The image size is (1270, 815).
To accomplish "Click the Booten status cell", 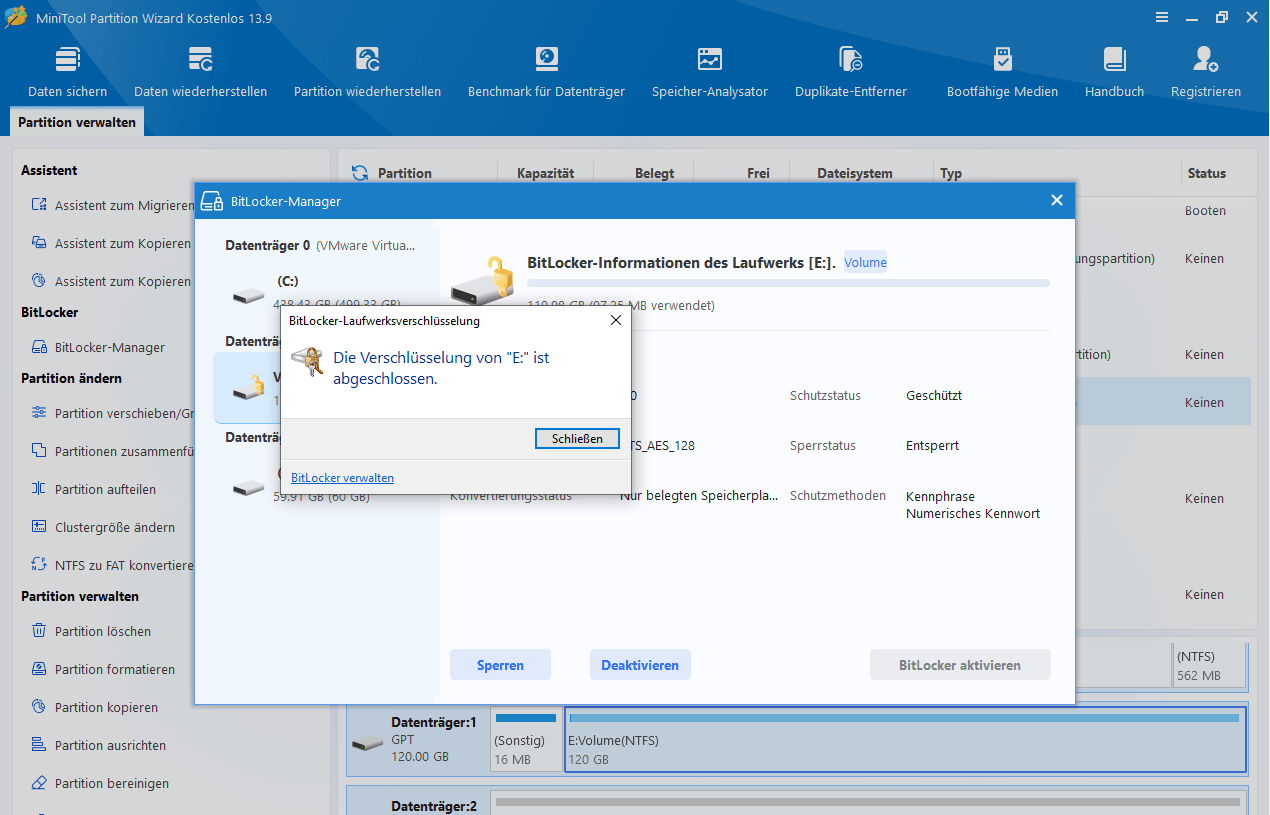I will point(1205,211).
